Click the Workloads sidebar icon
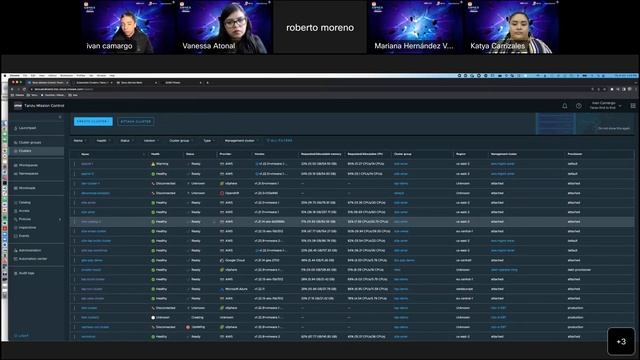Image resolution: width=640 pixels, height=360 pixels. [x=16, y=188]
